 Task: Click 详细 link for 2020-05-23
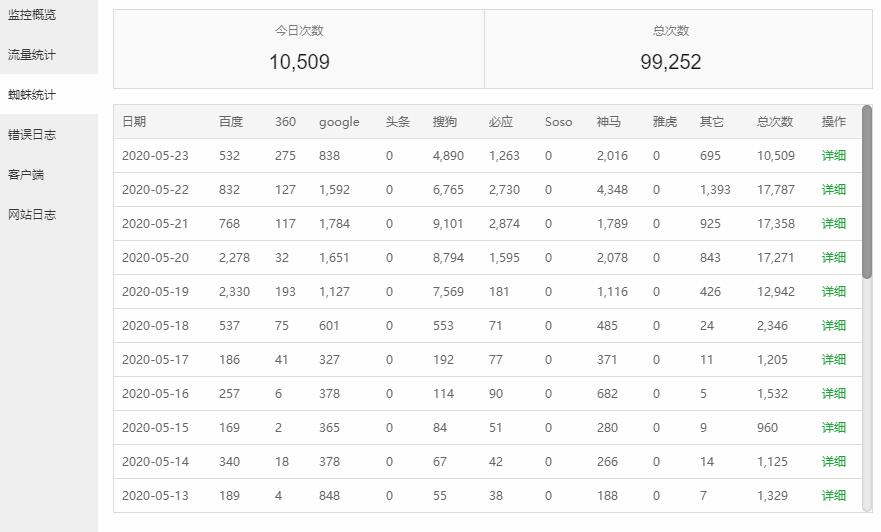(x=833, y=156)
